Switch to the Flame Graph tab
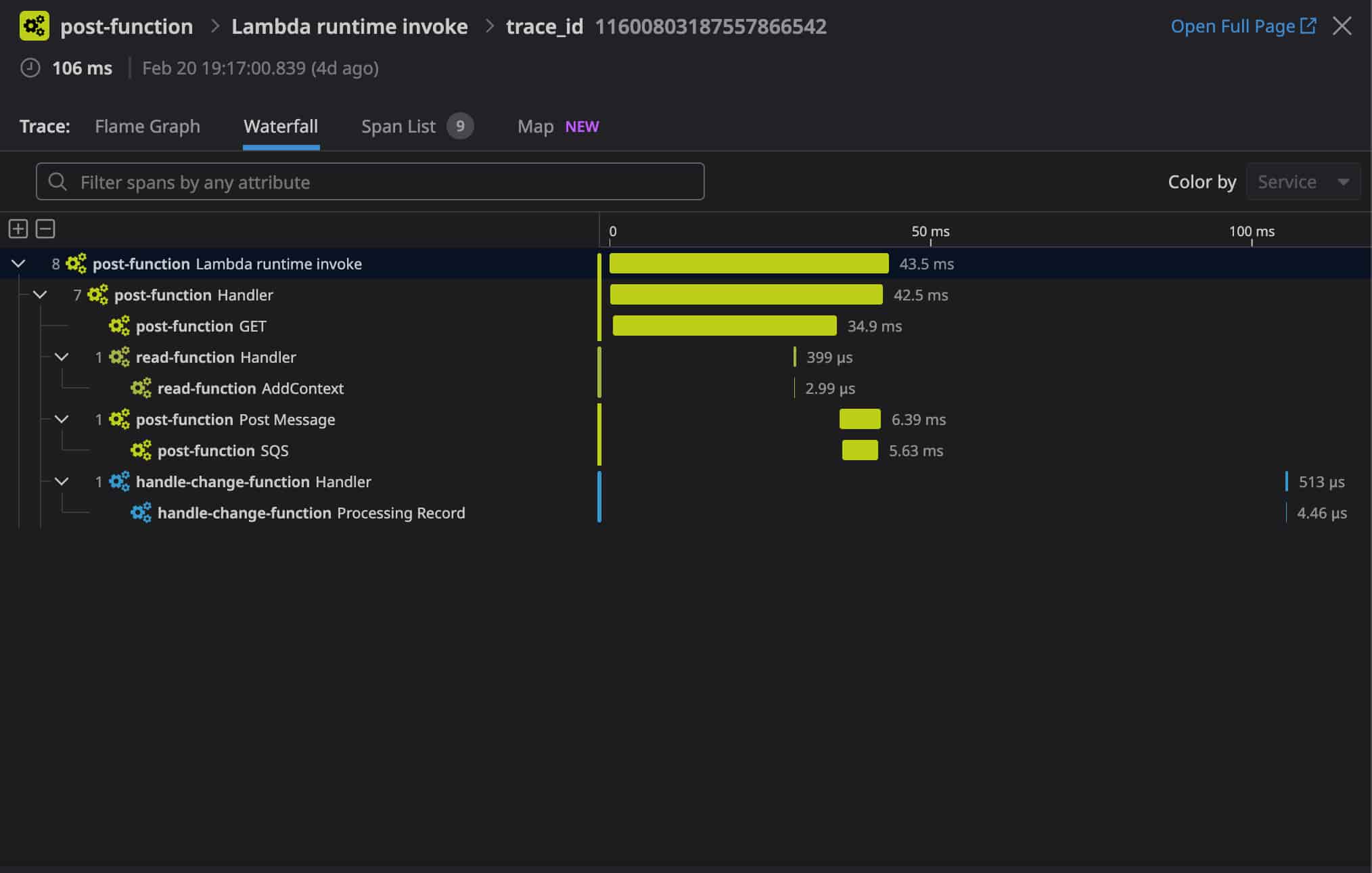This screenshot has width=1372, height=873. click(147, 126)
